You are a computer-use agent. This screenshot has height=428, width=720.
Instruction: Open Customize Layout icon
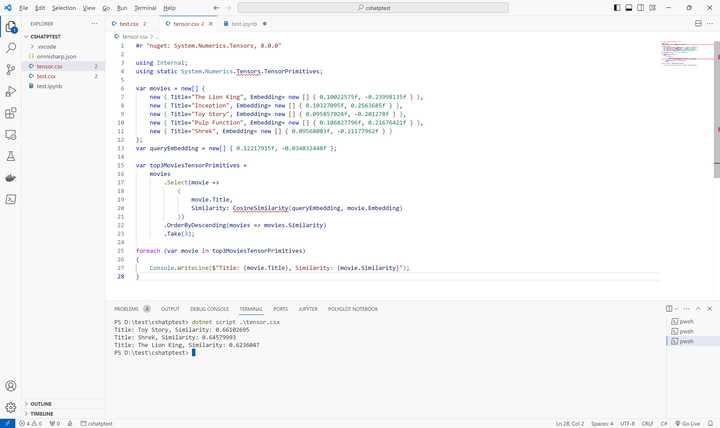pos(652,8)
